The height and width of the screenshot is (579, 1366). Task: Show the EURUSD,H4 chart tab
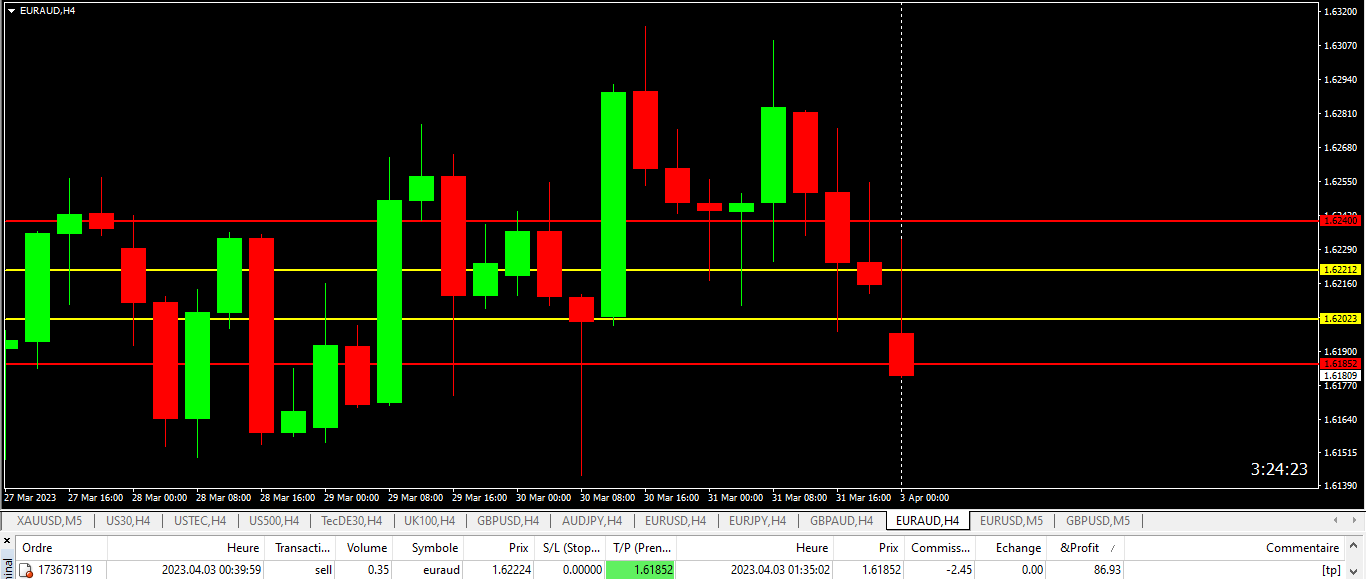675,521
